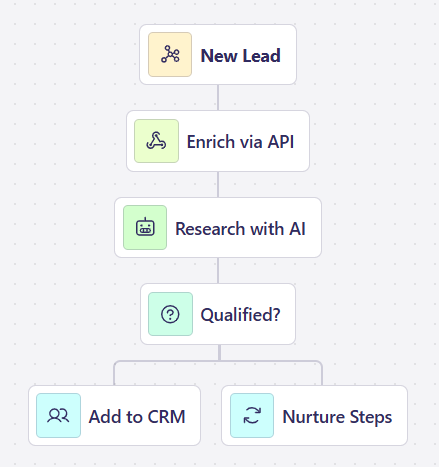
Task: Click the webhook icon on Enrich via API
Action: click(x=156, y=141)
